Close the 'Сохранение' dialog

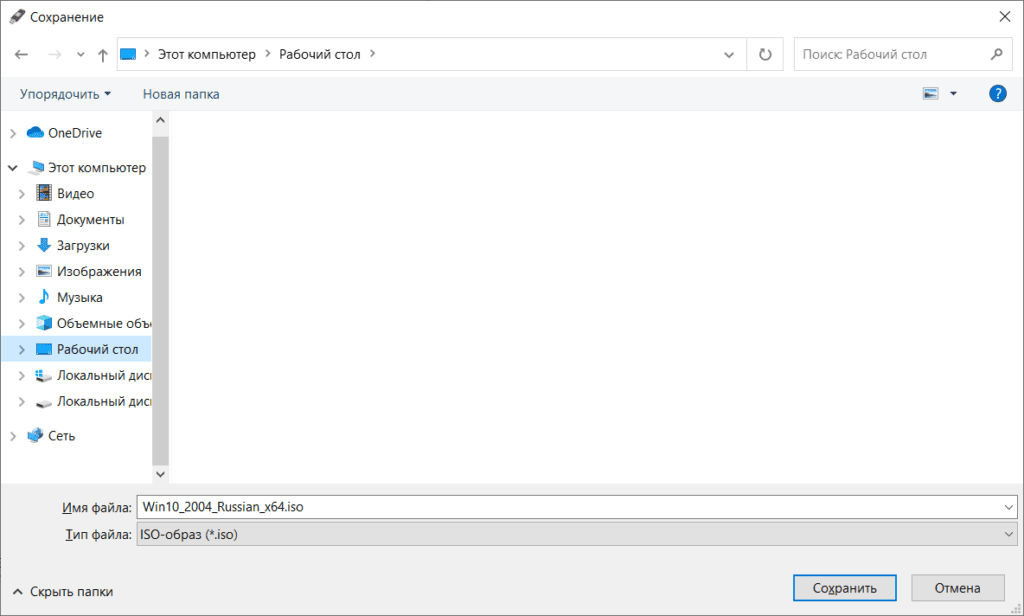[1004, 17]
